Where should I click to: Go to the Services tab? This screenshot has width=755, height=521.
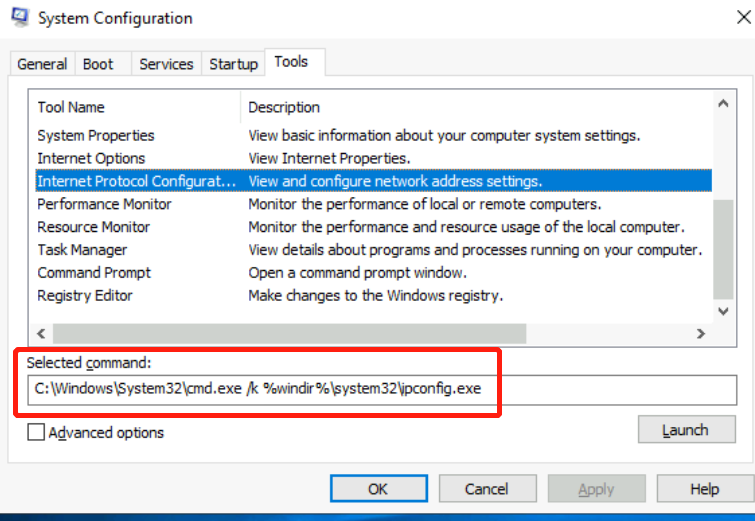pyautogui.click(x=166, y=64)
